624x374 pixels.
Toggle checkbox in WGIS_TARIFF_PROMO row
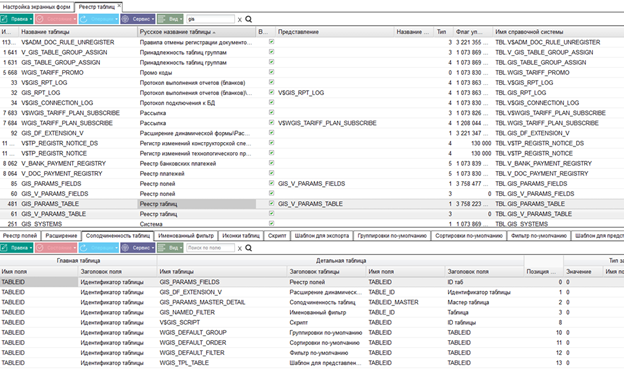[x=271, y=72]
